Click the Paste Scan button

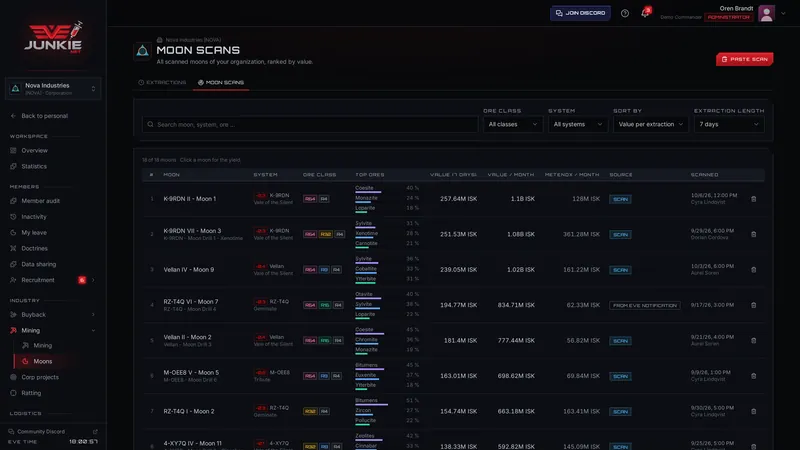tap(744, 59)
